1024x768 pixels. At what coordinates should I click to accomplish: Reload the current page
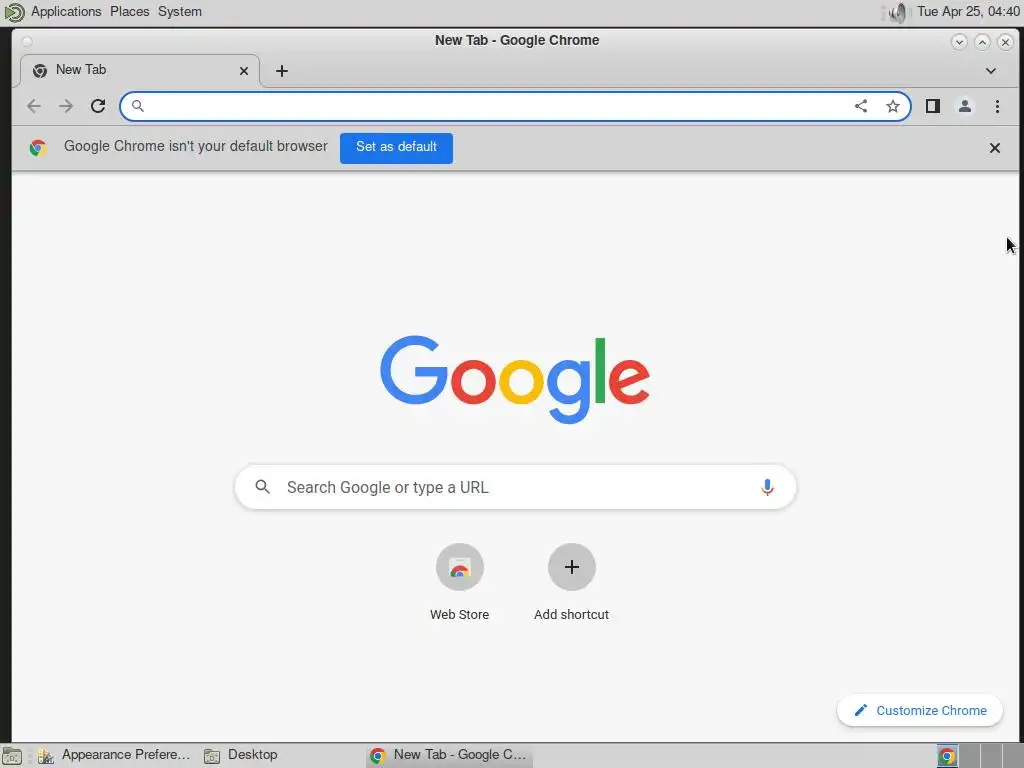pyautogui.click(x=98, y=106)
